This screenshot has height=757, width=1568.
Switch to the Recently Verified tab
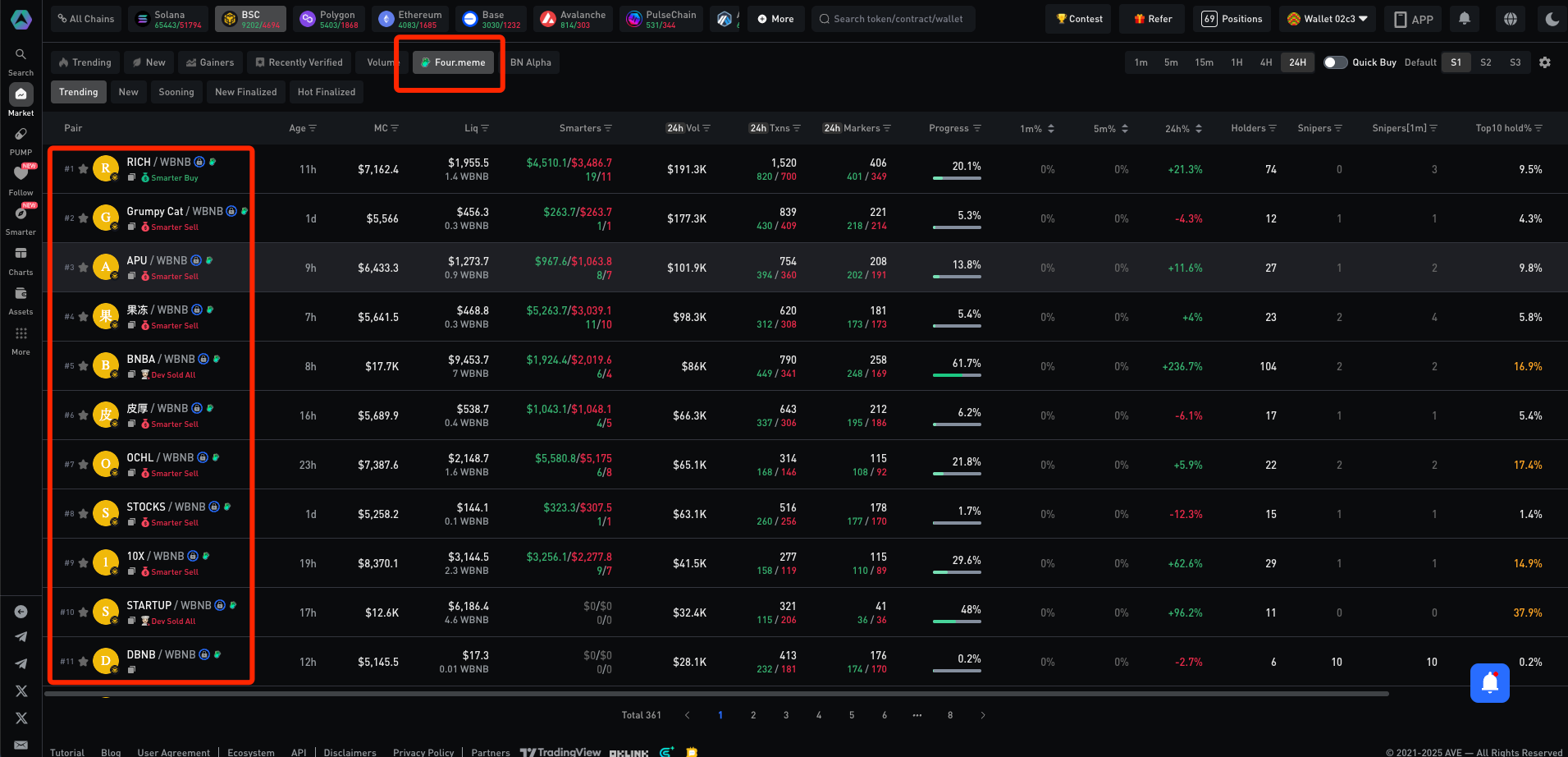point(299,62)
